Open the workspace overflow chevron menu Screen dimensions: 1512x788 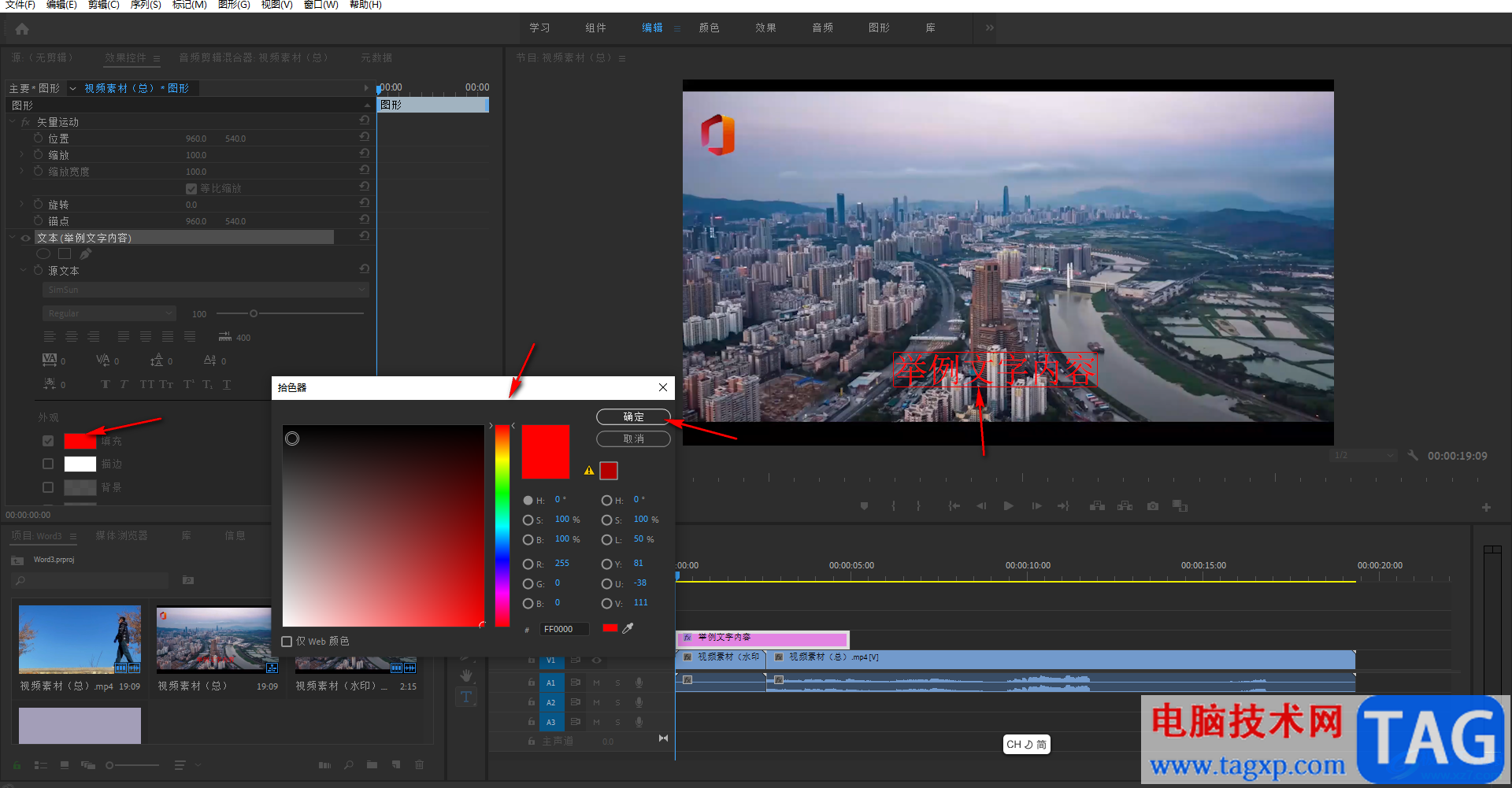pyautogui.click(x=989, y=28)
